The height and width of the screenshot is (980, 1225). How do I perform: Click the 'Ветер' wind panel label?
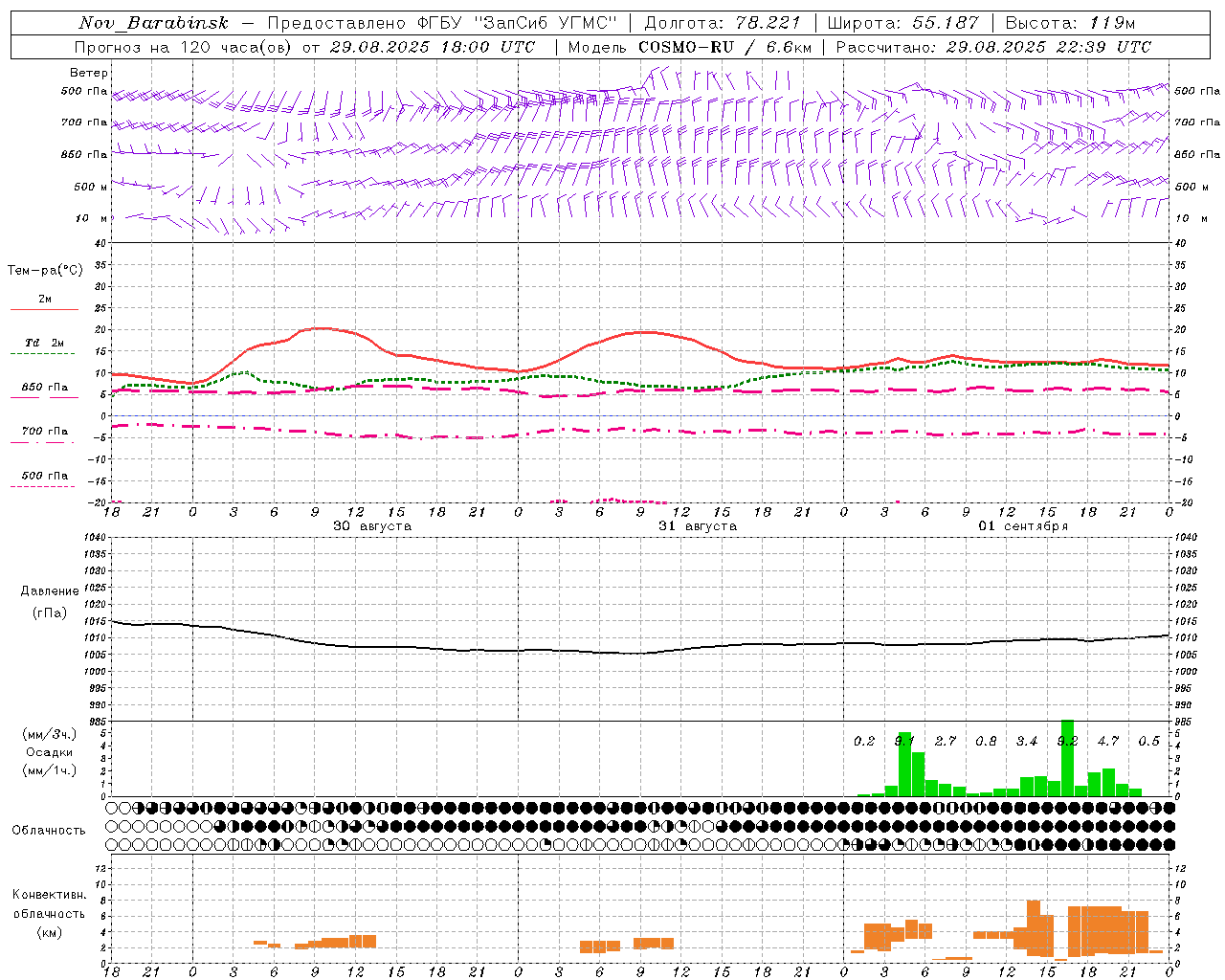point(89,73)
